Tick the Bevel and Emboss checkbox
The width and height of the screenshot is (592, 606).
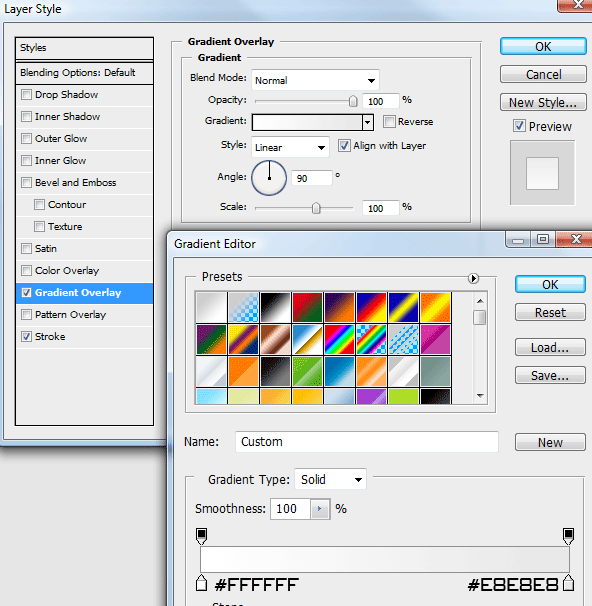click(26, 182)
